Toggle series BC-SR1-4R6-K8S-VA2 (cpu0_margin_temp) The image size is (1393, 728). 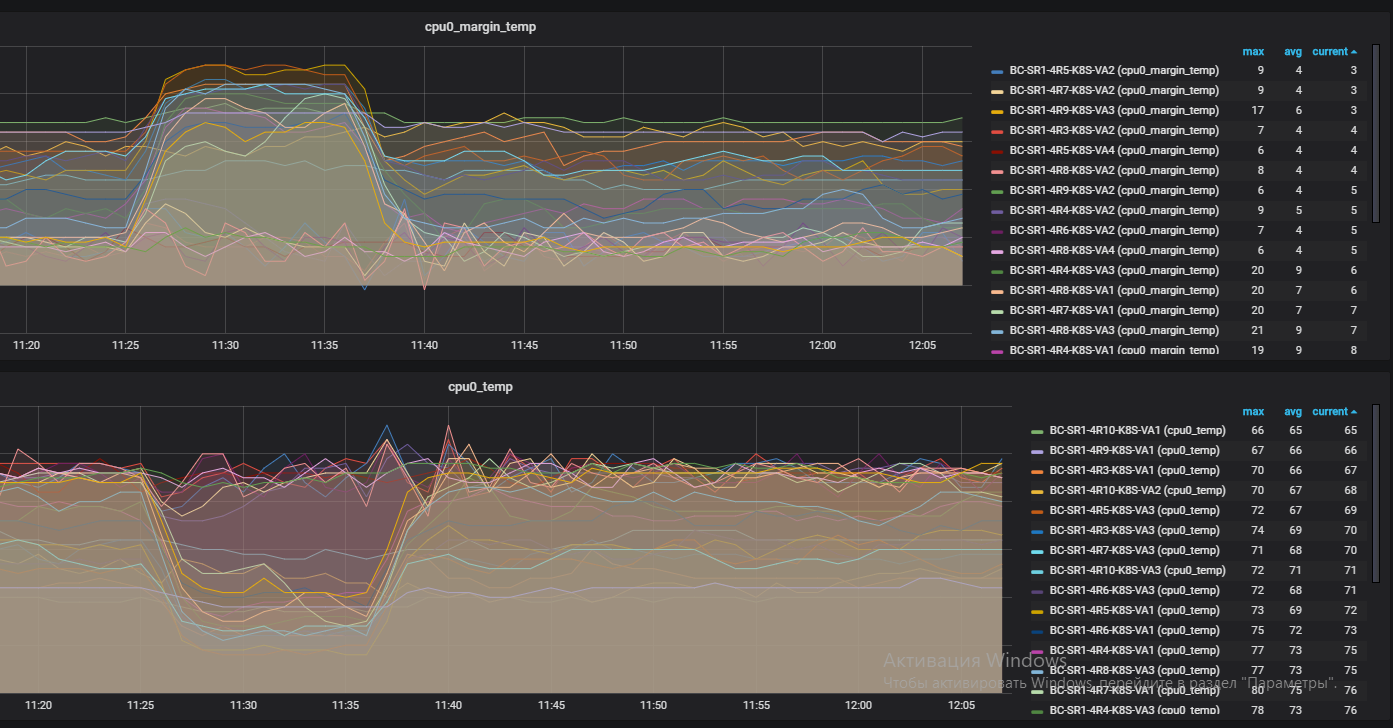tap(1114, 230)
